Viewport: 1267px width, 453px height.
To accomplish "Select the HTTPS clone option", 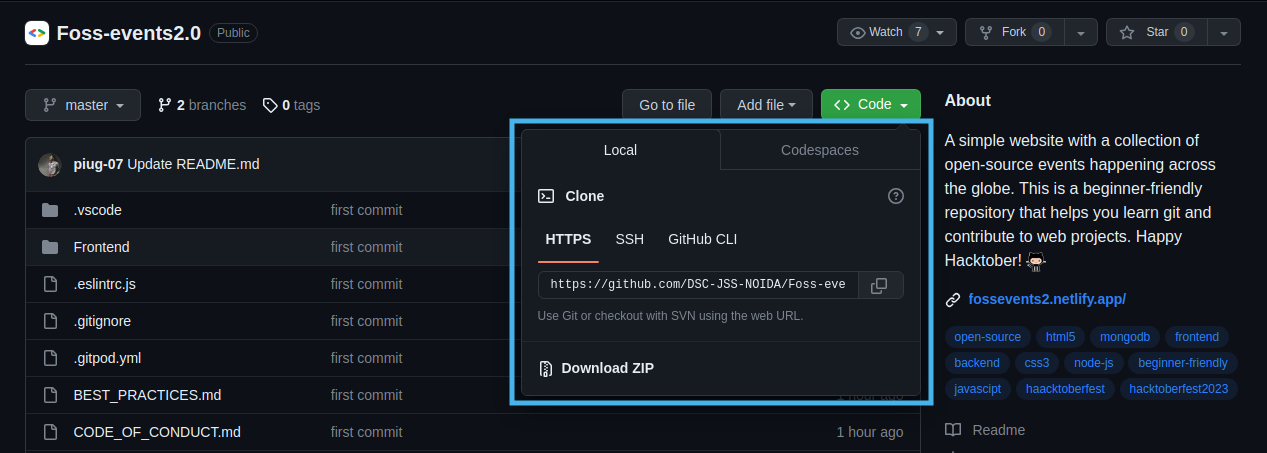I will 568,239.
